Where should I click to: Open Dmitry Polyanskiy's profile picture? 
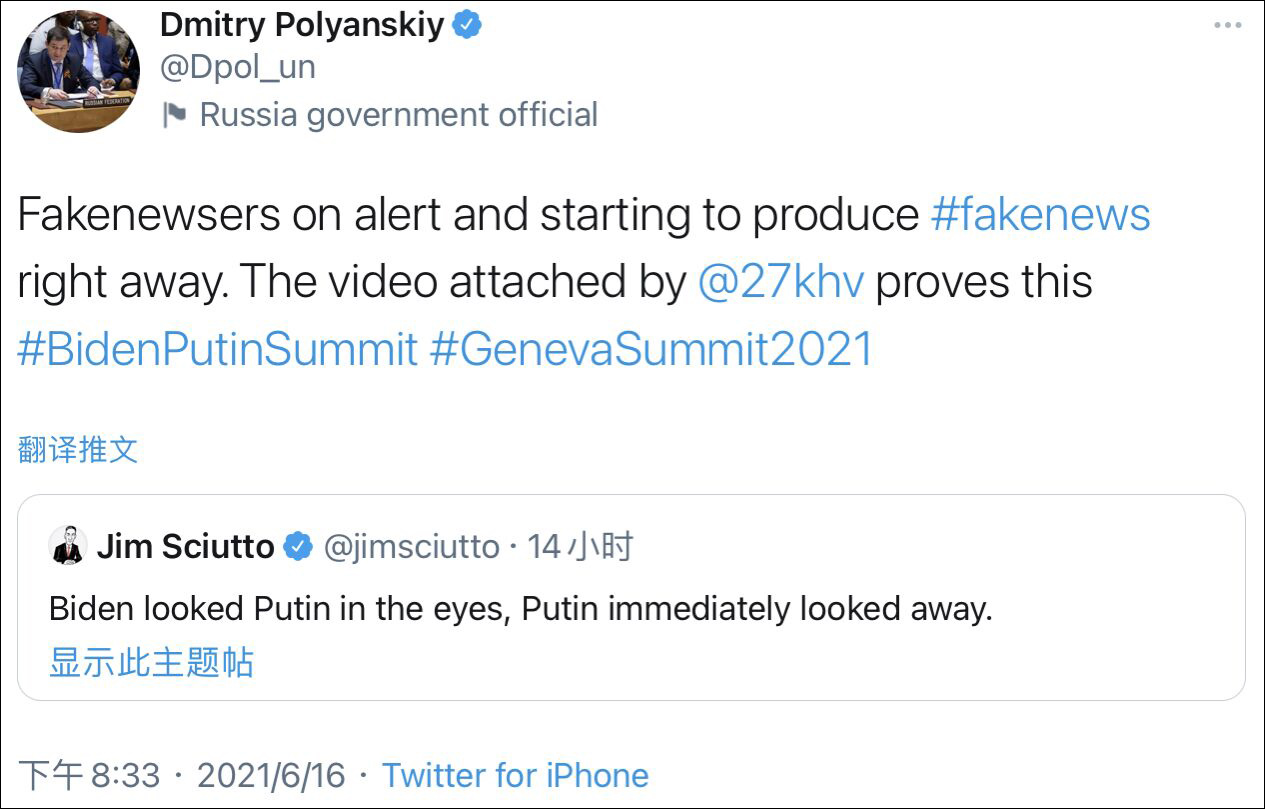(x=78, y=71)
